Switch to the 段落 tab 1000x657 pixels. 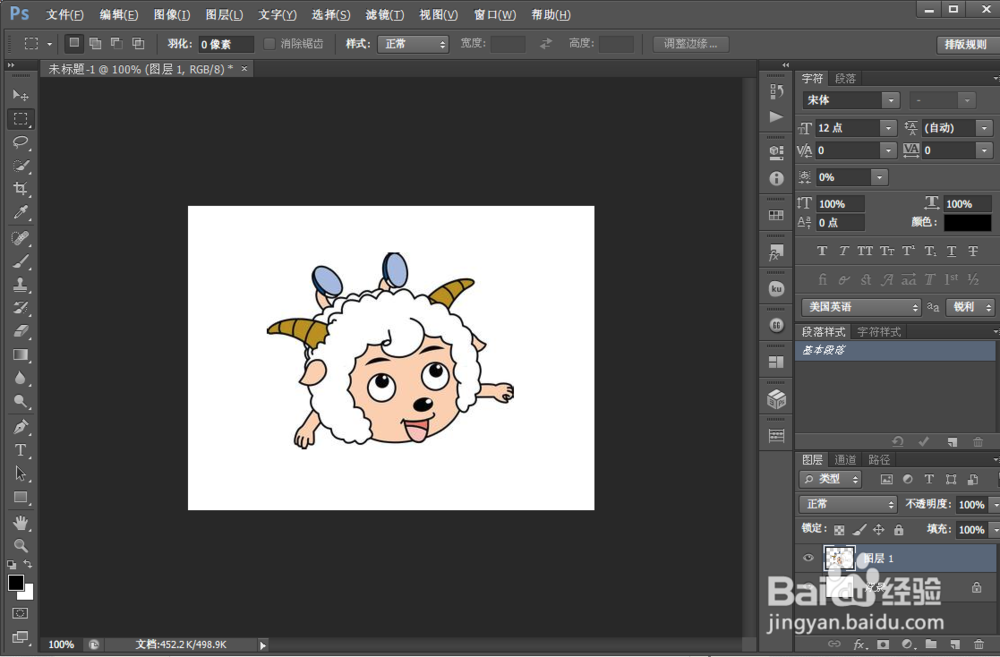845,78
